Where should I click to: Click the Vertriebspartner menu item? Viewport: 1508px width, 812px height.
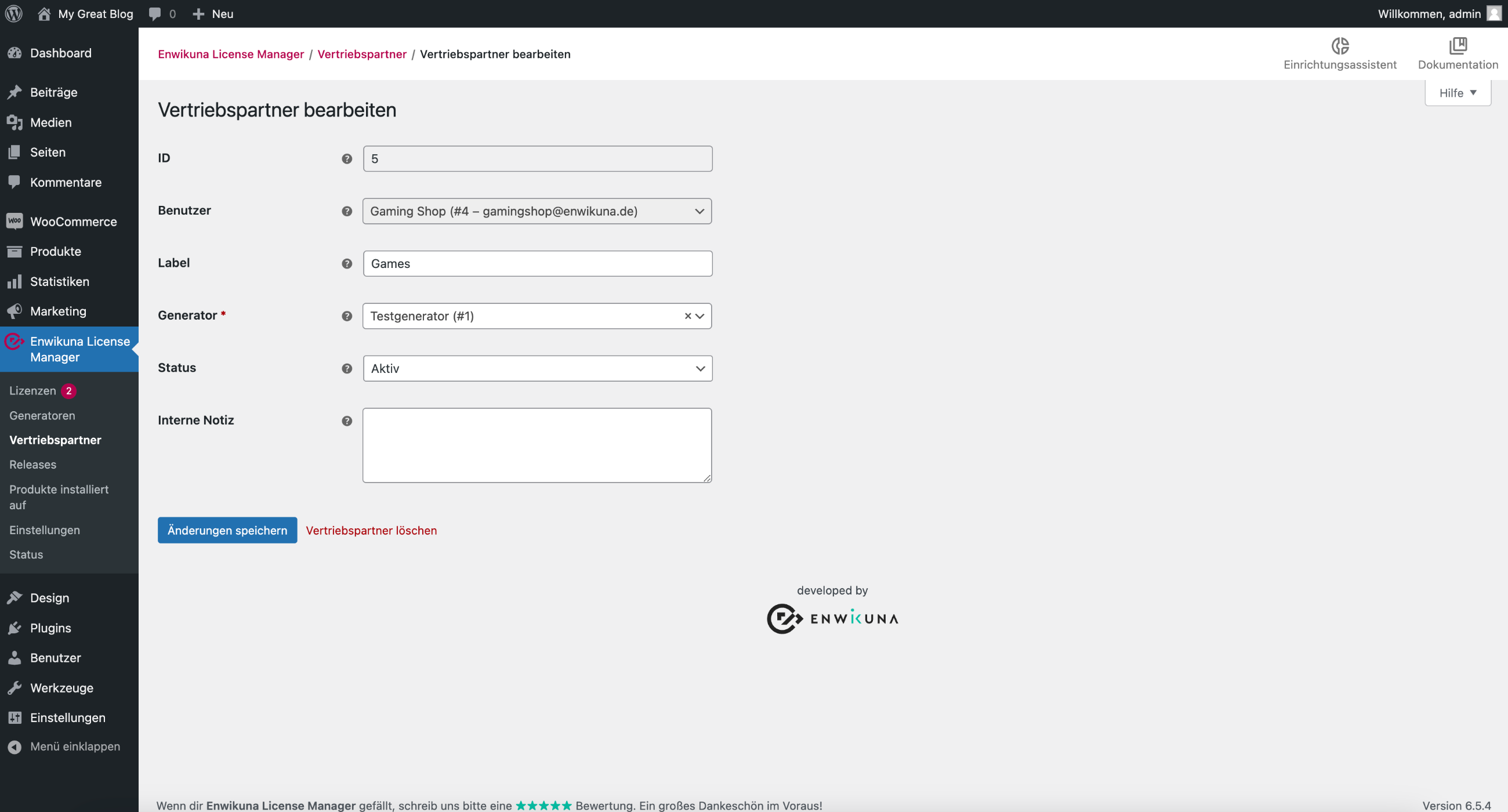(55, 439)
